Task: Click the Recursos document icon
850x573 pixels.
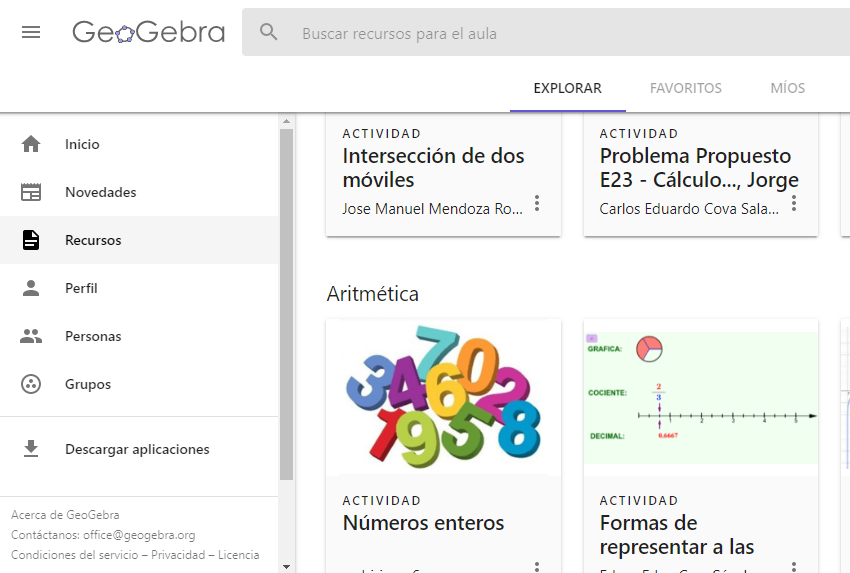Action: pyautogui.click(x=31, y=240)
